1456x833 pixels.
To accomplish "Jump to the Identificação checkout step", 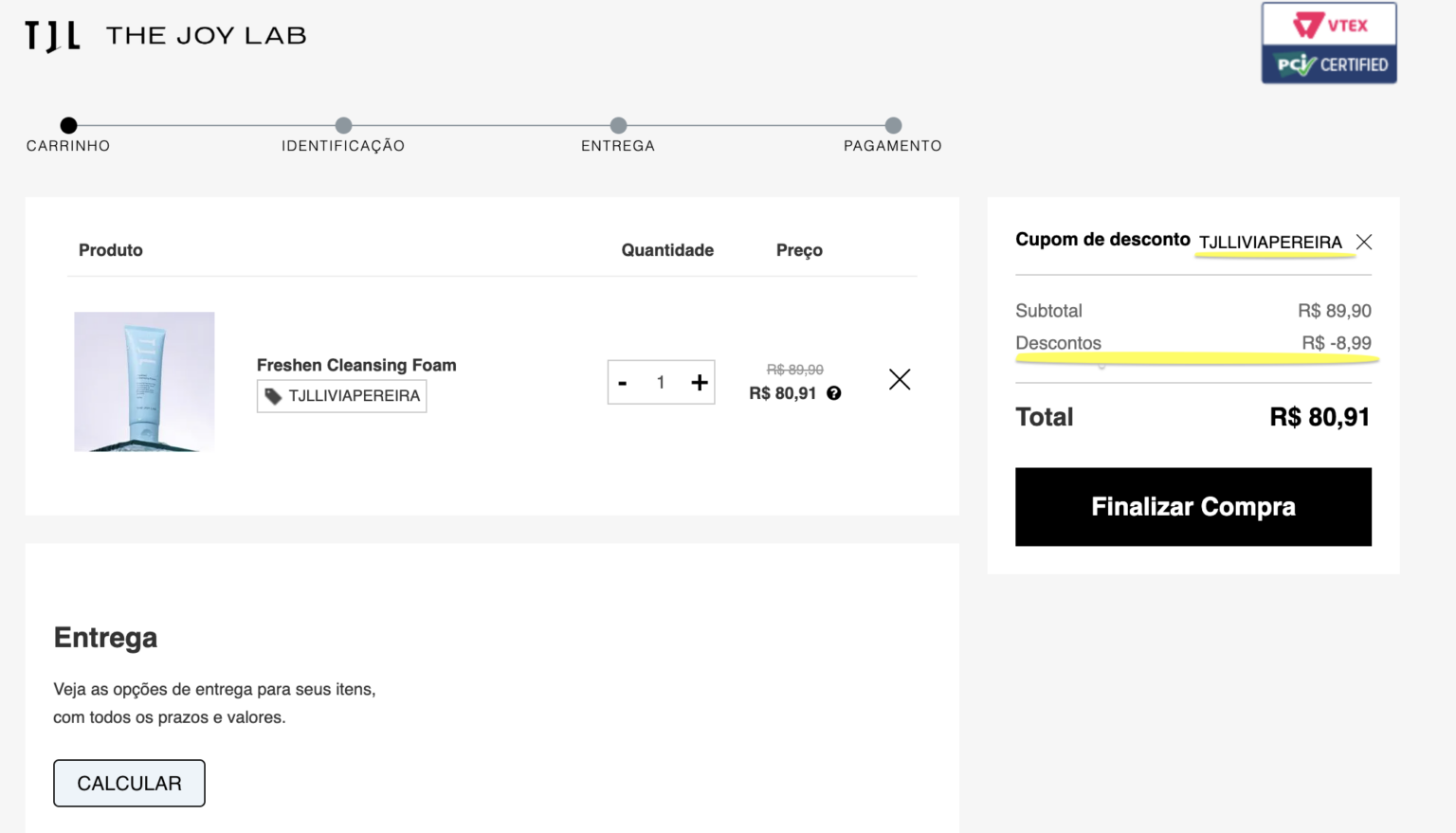I will tap(343, 125).
